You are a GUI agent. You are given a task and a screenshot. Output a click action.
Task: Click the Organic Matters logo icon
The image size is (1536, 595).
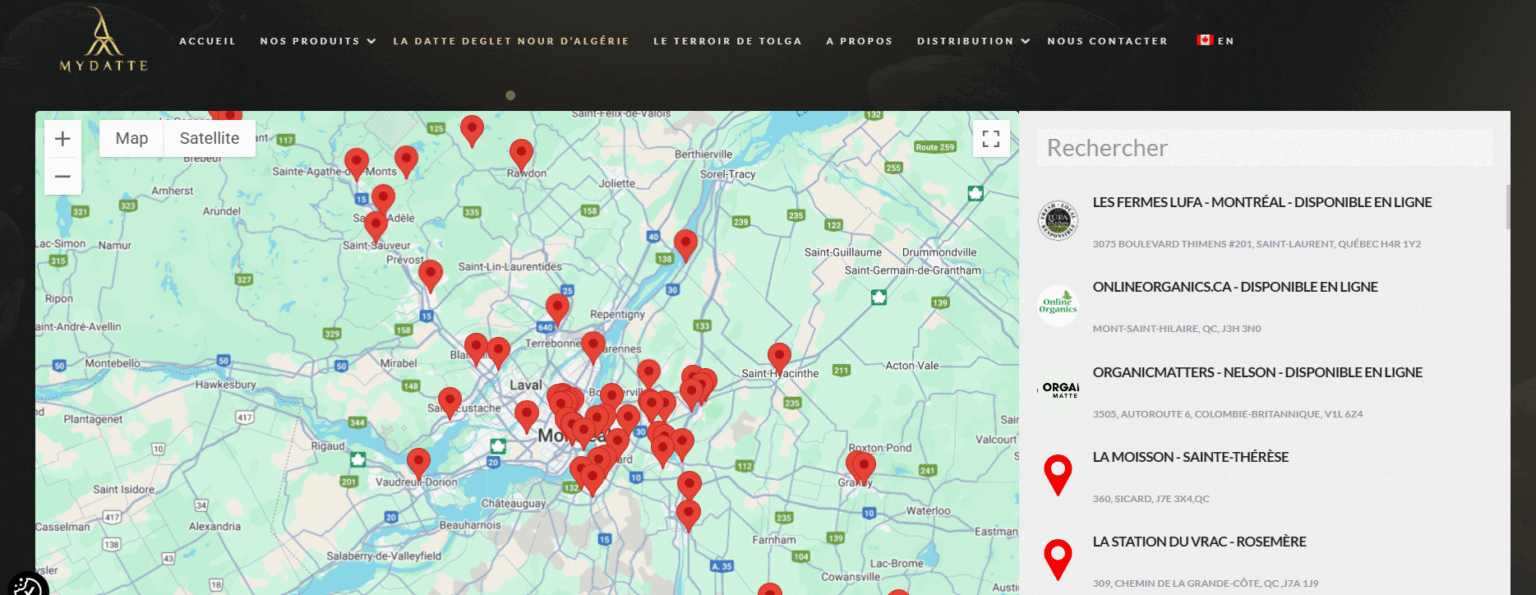[1058, 391]
